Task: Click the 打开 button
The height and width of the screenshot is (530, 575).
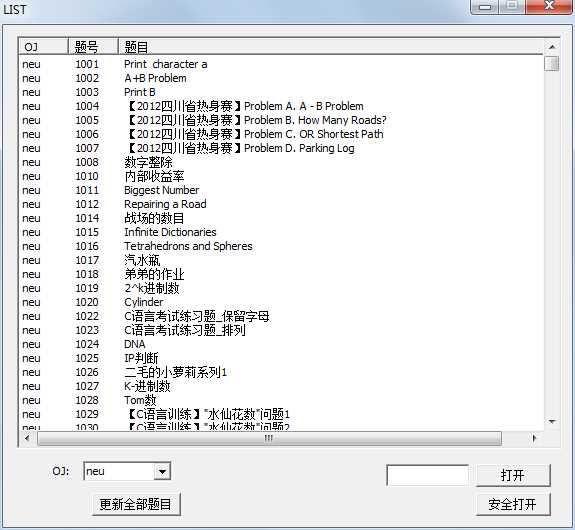Action: 513,475
